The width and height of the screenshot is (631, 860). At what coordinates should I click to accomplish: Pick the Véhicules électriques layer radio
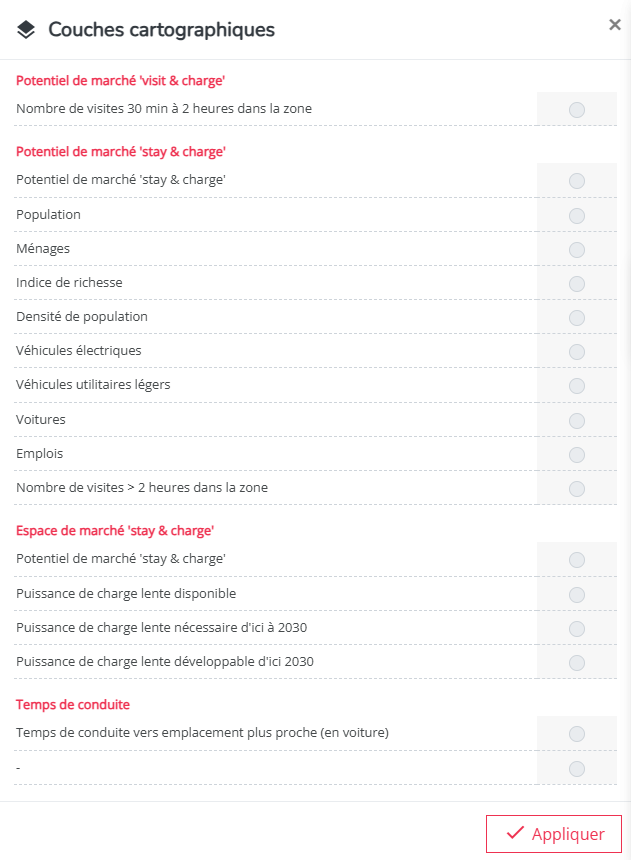tap(577, 352)
